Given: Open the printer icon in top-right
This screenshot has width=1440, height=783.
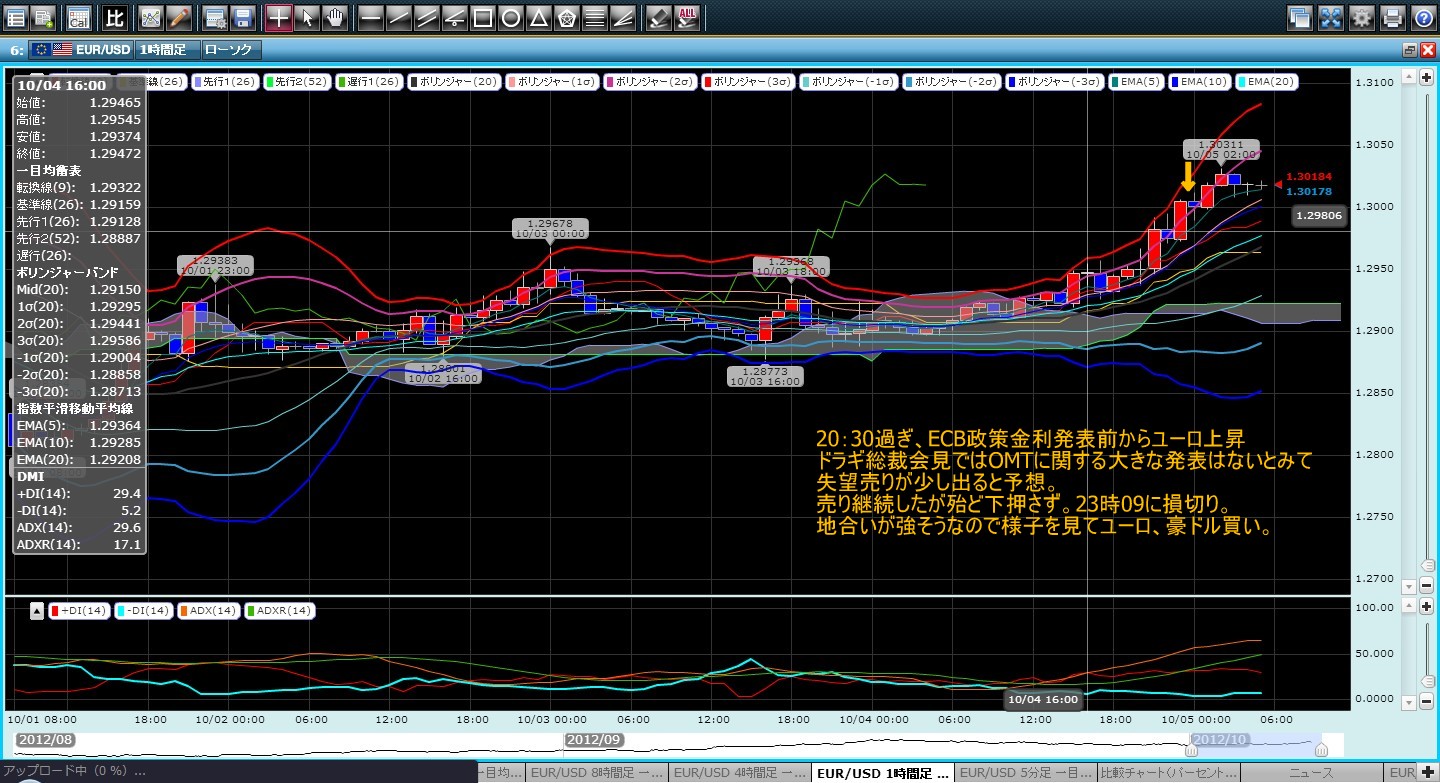Looking at the screenshot, I should [x=1392, y=17].
